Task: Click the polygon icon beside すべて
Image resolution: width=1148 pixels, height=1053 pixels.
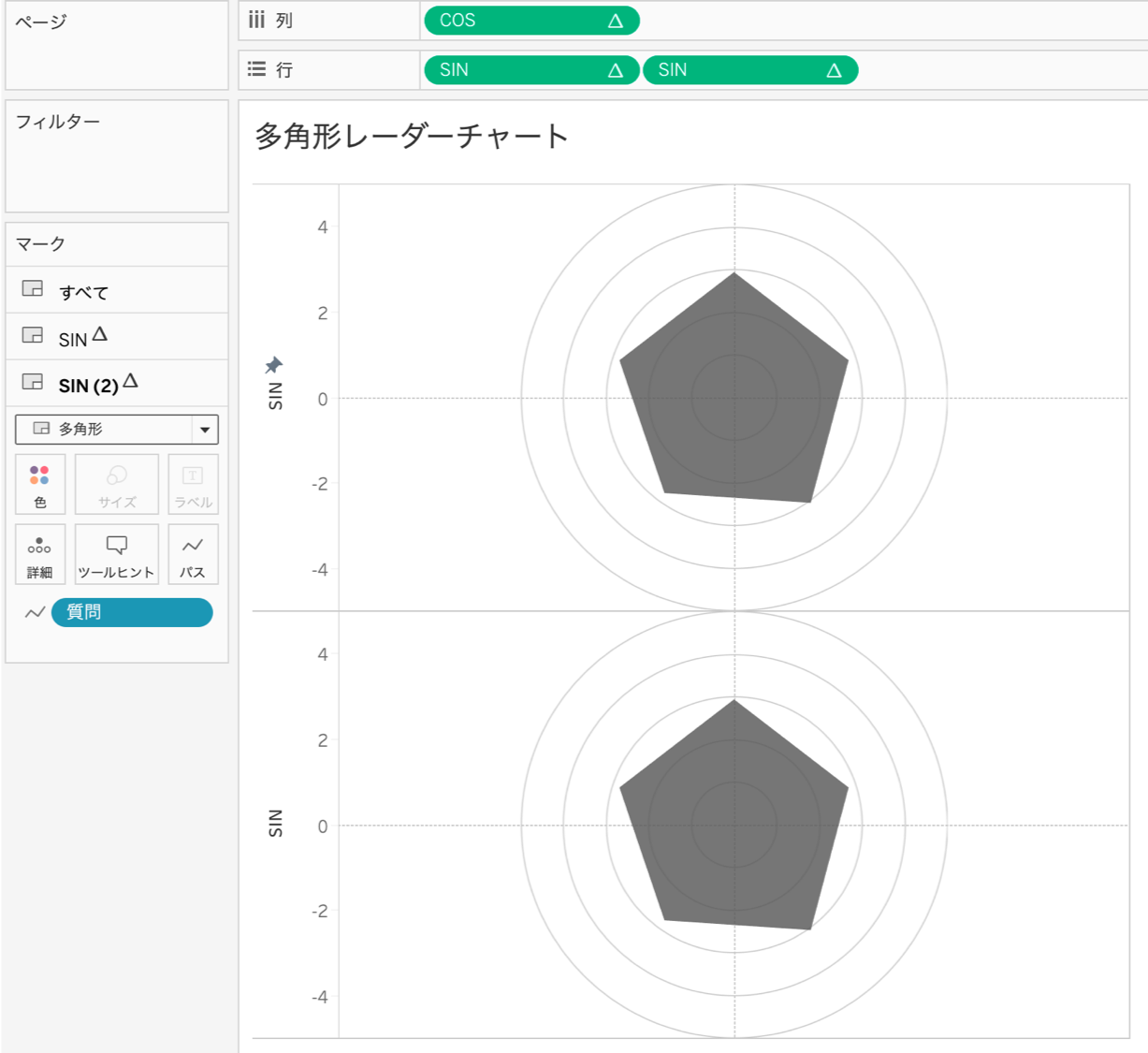Action: tap(33, 289)
